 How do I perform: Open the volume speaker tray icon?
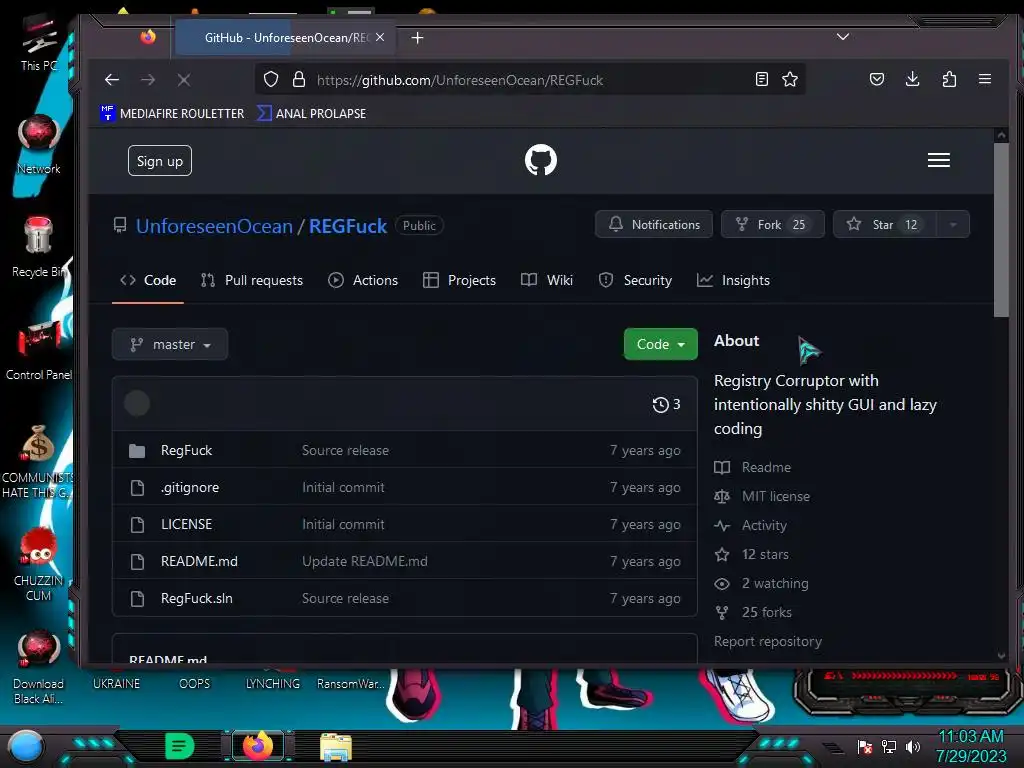click(x=913, y=747)
